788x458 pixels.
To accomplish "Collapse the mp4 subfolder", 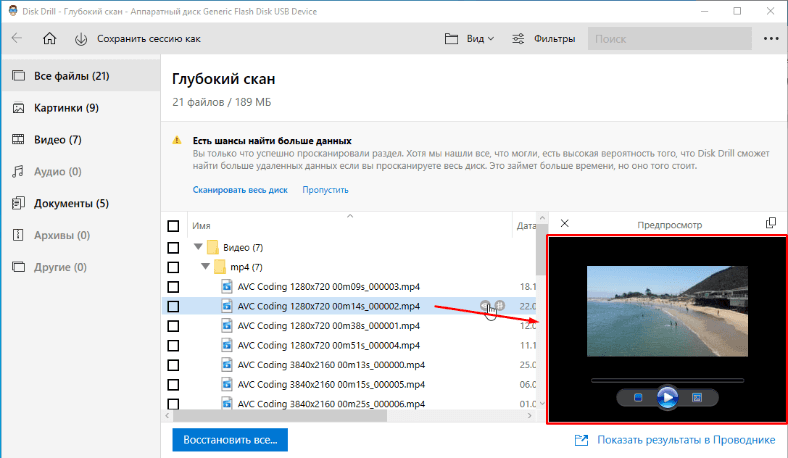I will pyautogui.click(x=207, y=267).
